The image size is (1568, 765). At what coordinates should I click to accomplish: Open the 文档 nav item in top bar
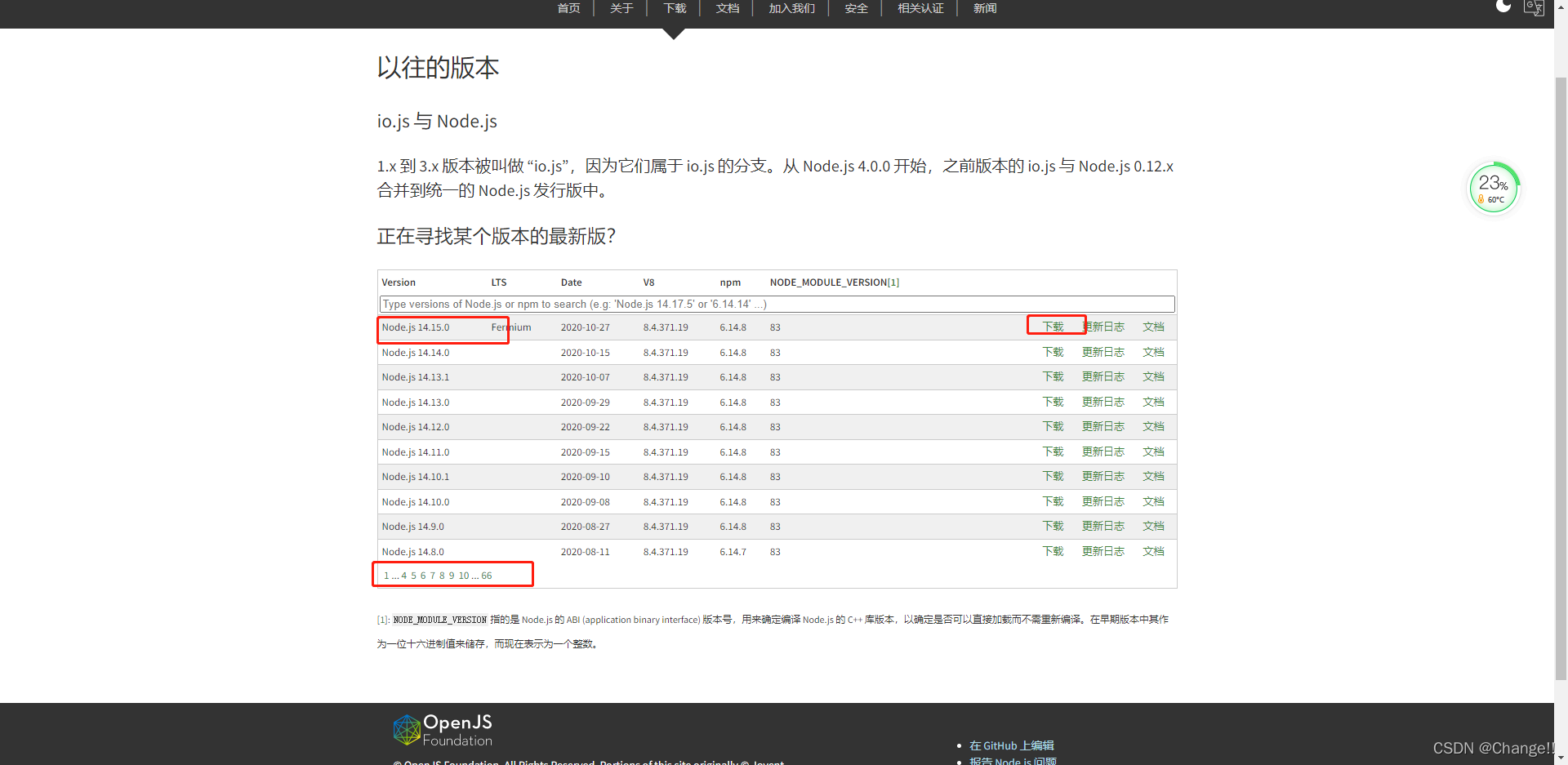pos(728,8)
